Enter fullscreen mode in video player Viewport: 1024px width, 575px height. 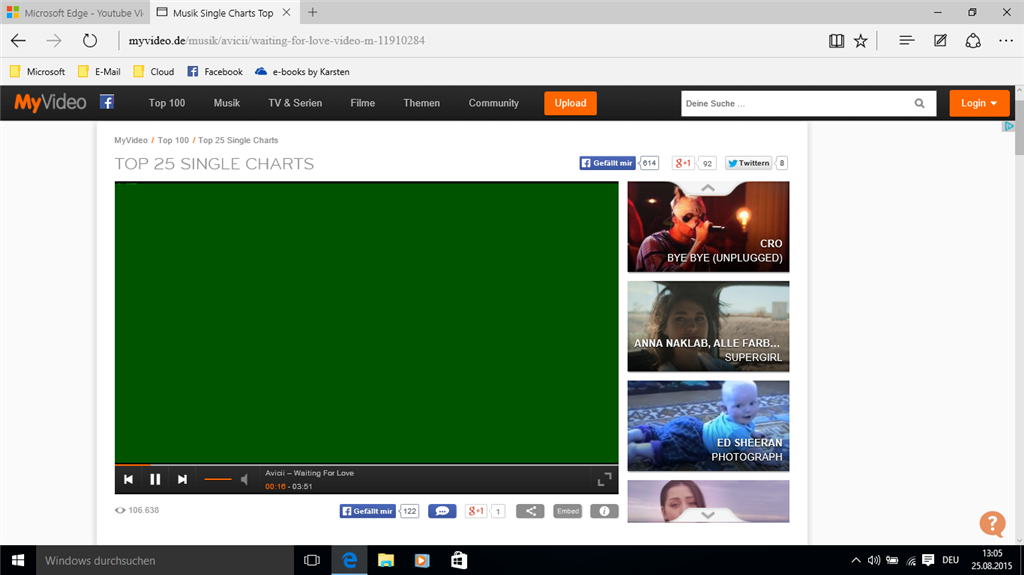click(x=605, y=479)
